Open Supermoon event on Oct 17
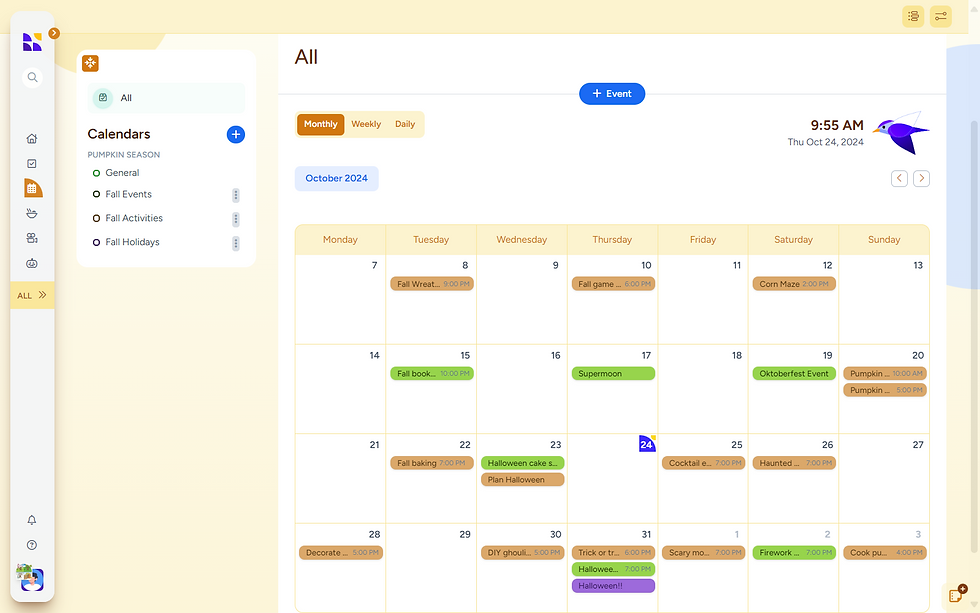Image resolution: width=980 pixels, height=613 pixels. pos(613,374)
